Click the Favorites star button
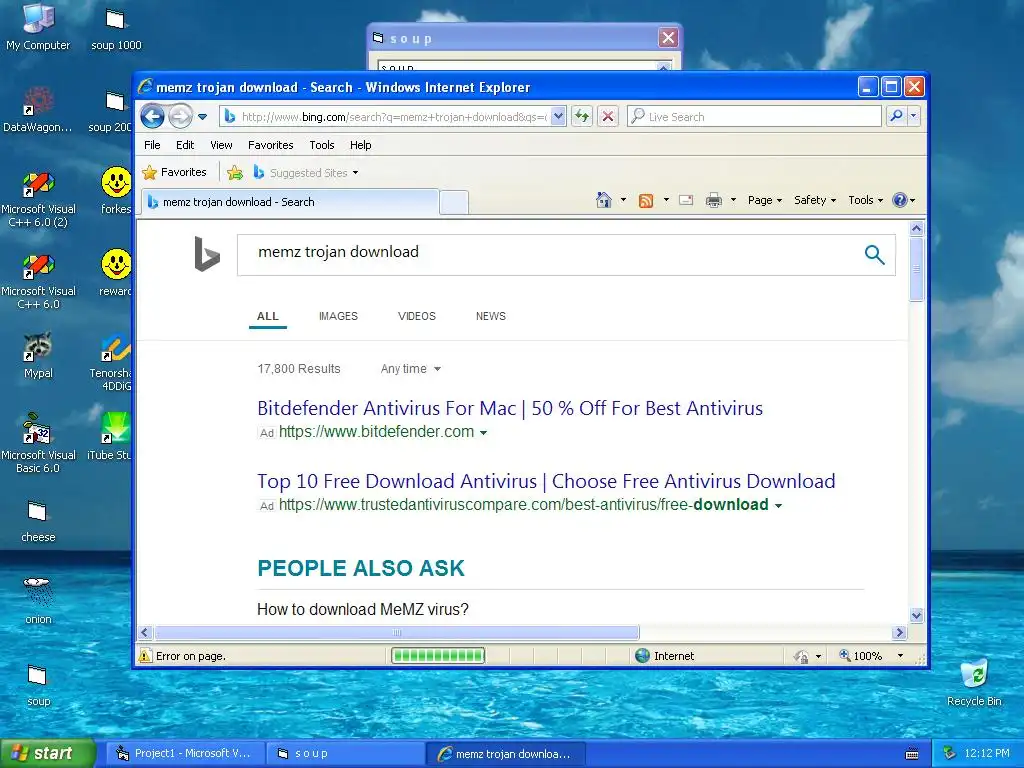The height and width of the screenshot is (768, 1024). tap(174, 172)
